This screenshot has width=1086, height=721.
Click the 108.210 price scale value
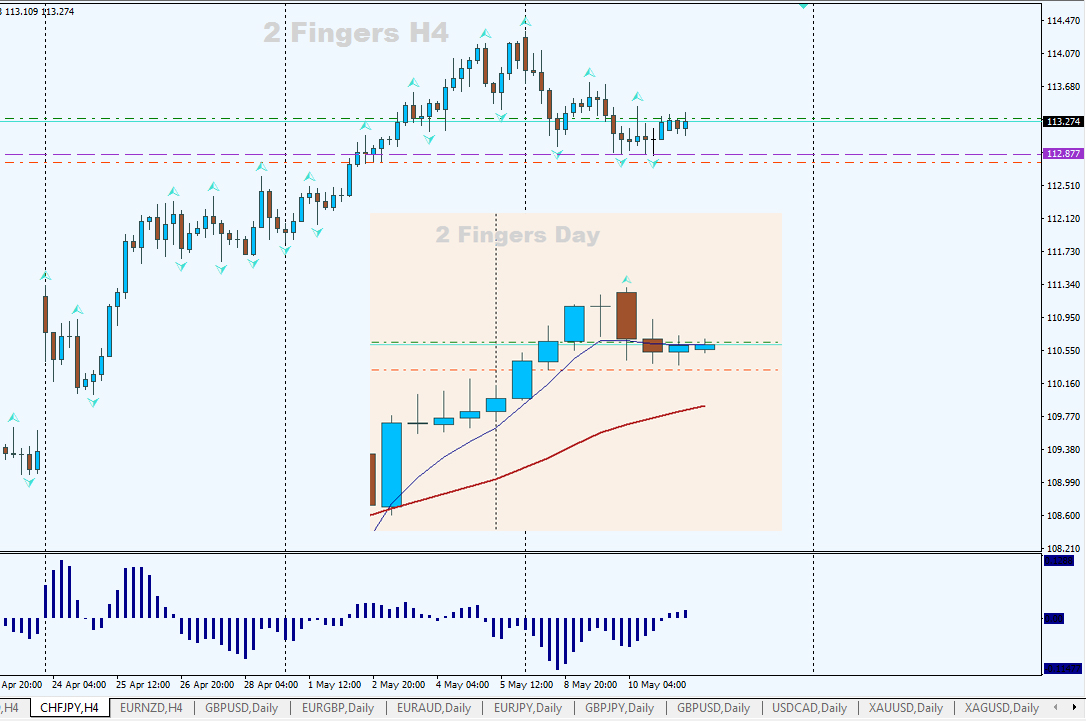(1063, 549)
